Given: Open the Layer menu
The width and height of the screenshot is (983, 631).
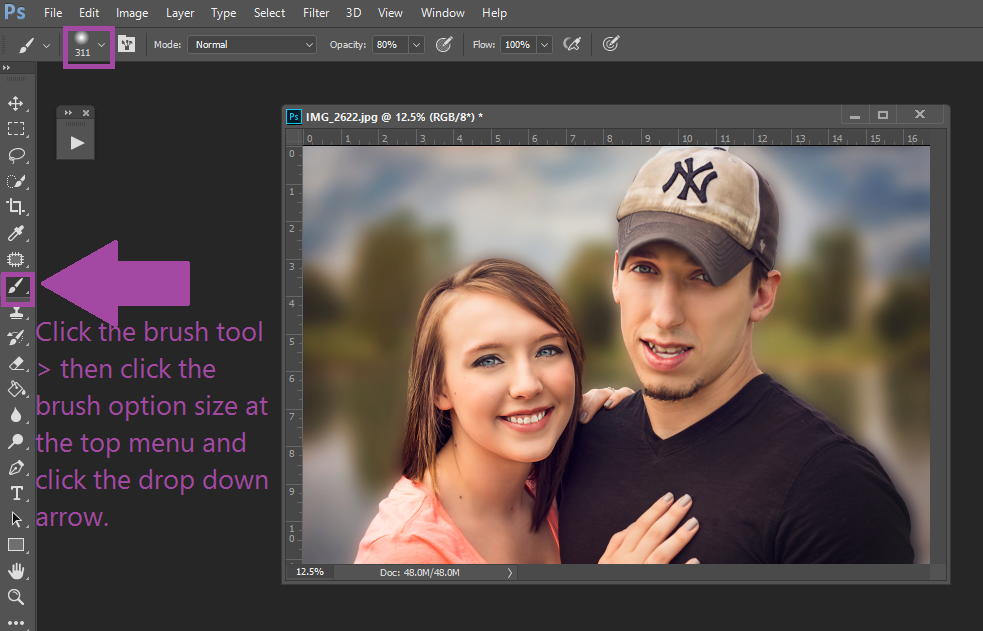Looking at the screenshot, I should [x=180, y=13].
